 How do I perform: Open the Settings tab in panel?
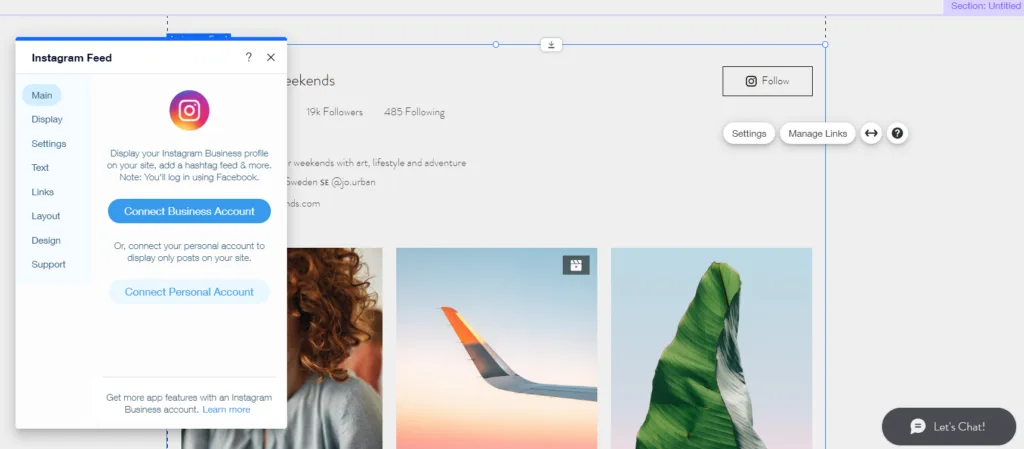pyautogui.click(x=49, y=144)
